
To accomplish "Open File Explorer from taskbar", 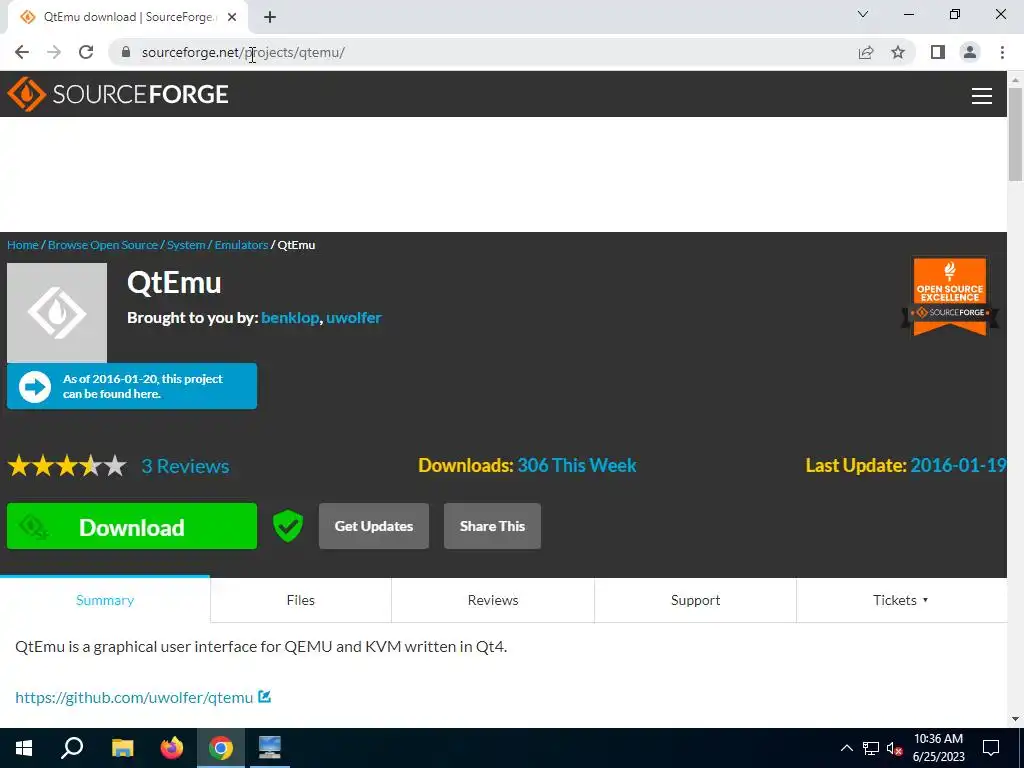I will click(x=122, y=748).
